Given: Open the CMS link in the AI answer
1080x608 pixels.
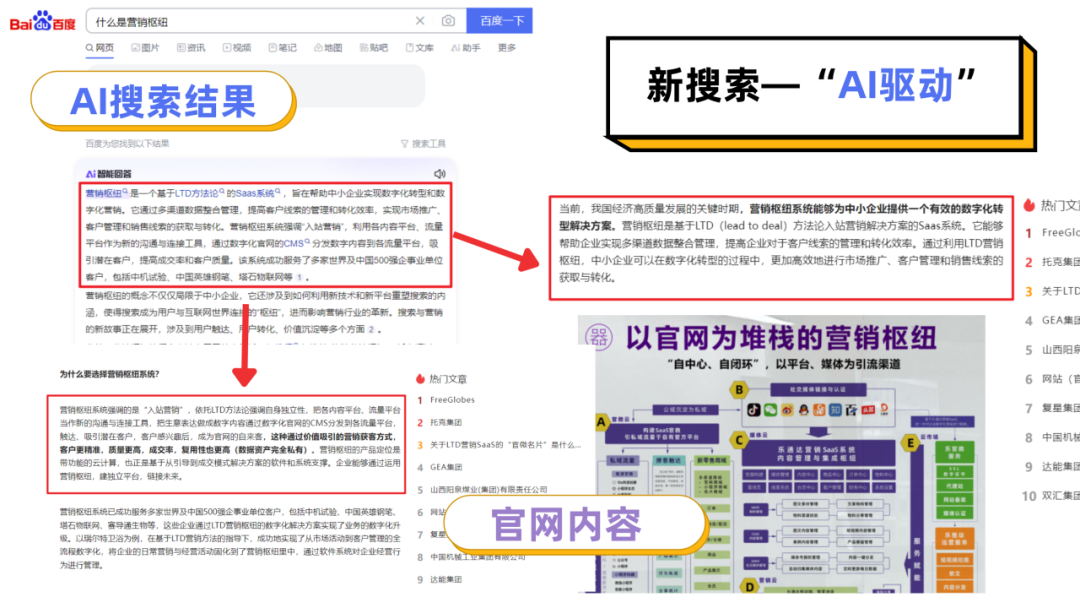Looking at the screenshot, I should pyautogui.click(x=296, y=243).
